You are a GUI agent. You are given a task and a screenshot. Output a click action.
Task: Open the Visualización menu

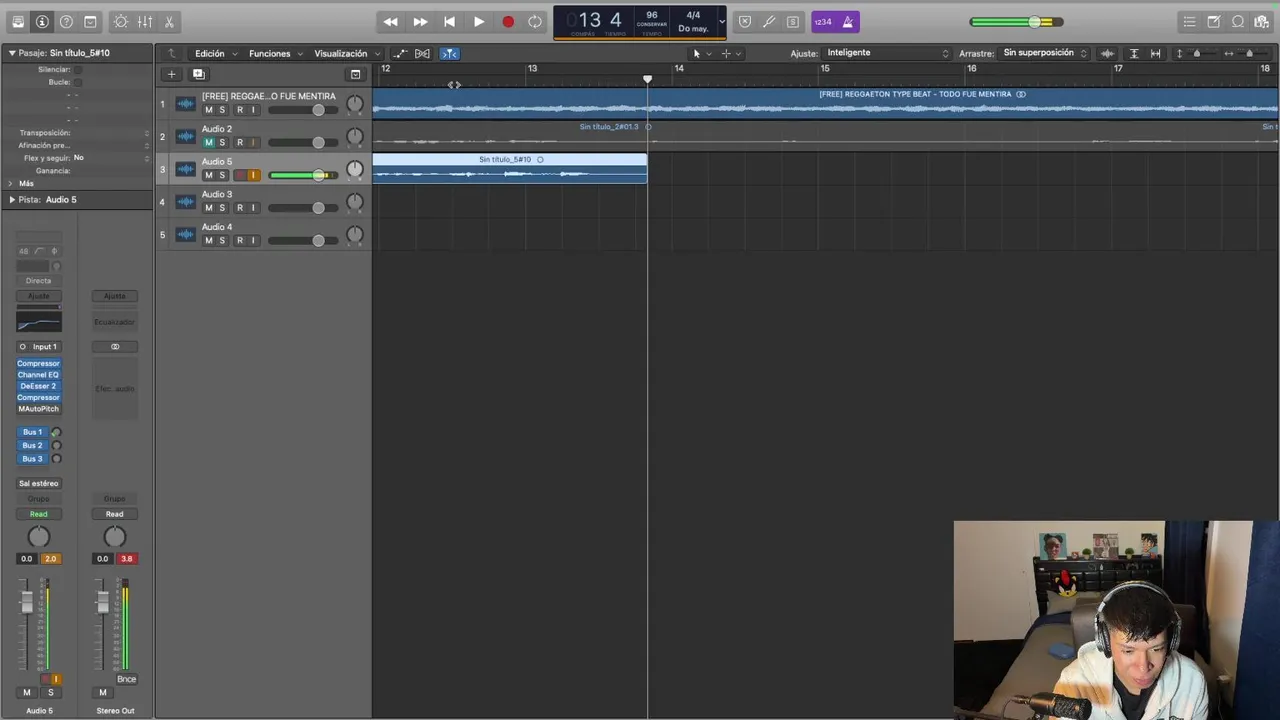pos(346,54)
